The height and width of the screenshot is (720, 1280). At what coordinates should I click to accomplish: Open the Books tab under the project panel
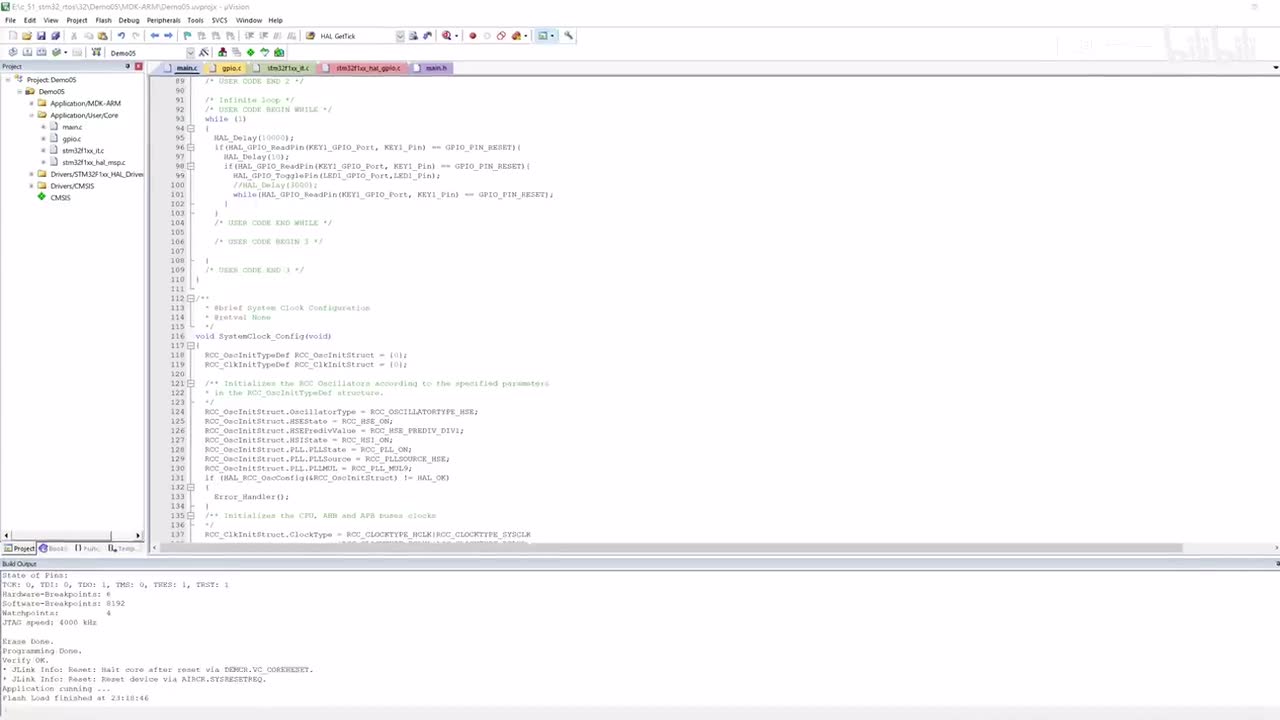click(x=54, y=548)
